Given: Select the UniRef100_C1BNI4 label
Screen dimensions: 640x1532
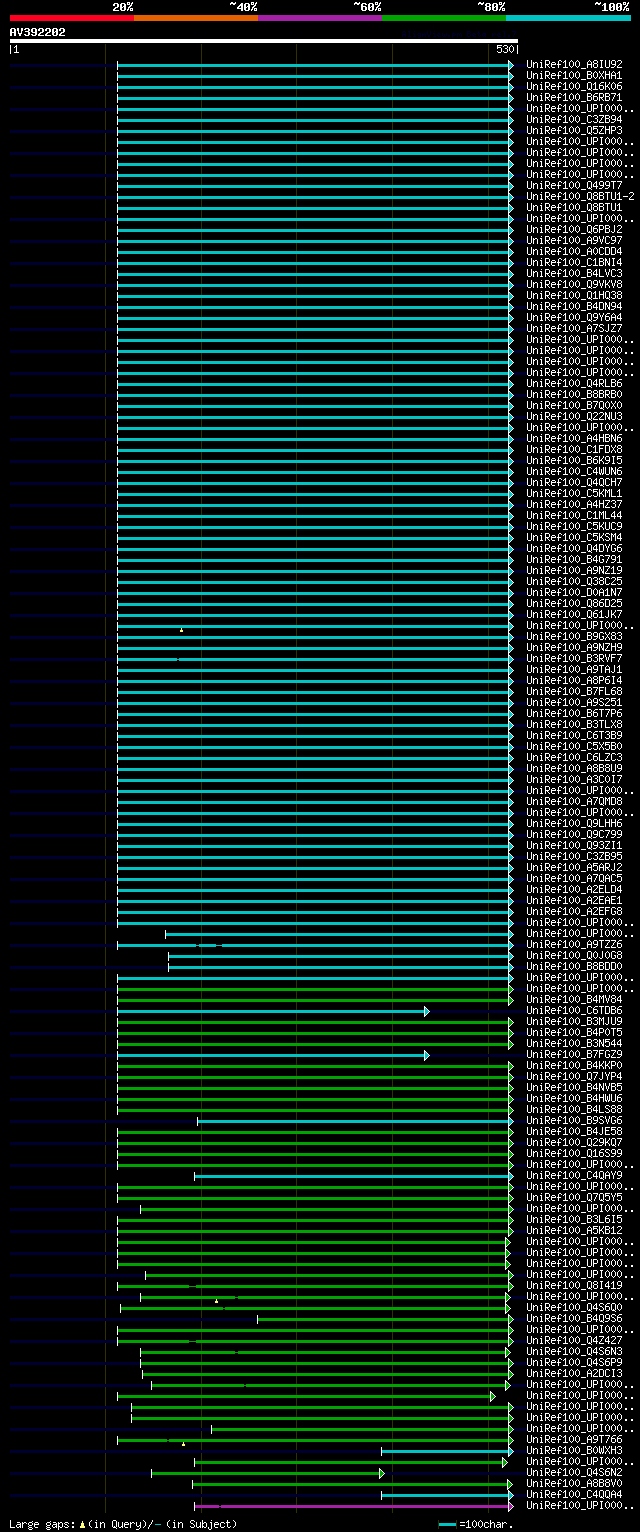Looking at the screenshot, I should (x=574, y=262).
